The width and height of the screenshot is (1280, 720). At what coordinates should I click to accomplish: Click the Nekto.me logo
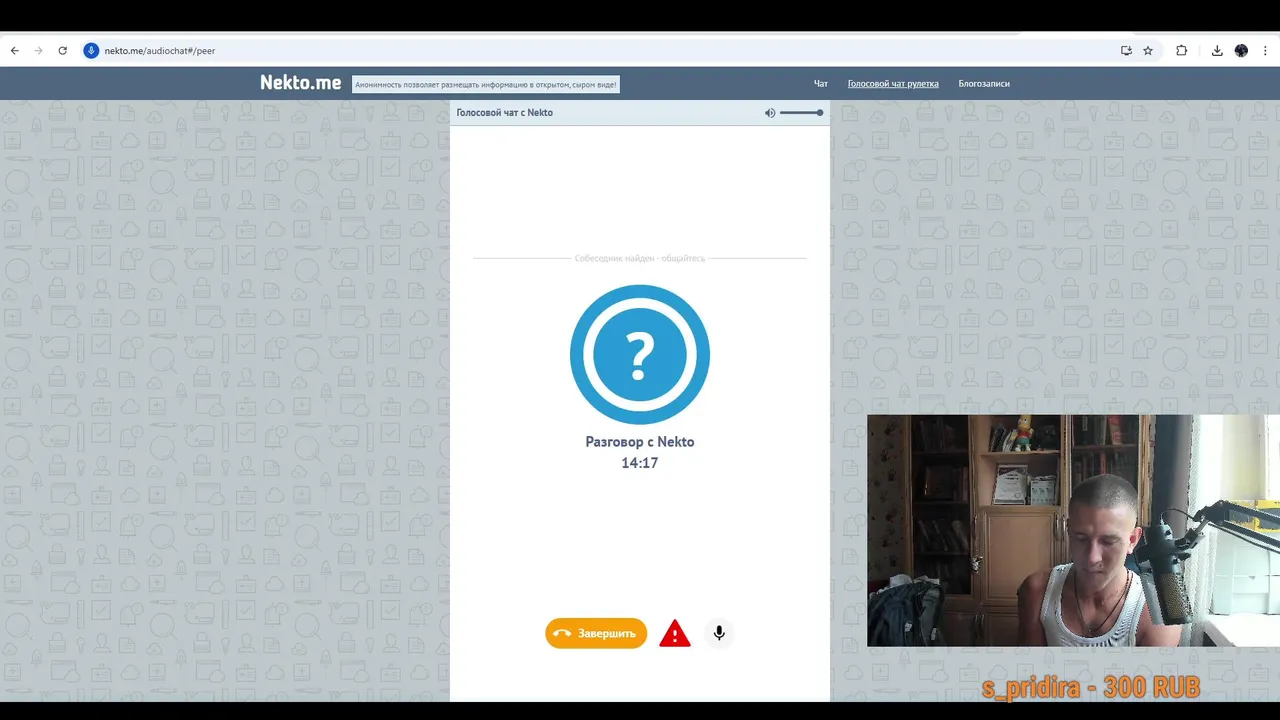click(x=300, y=83)
